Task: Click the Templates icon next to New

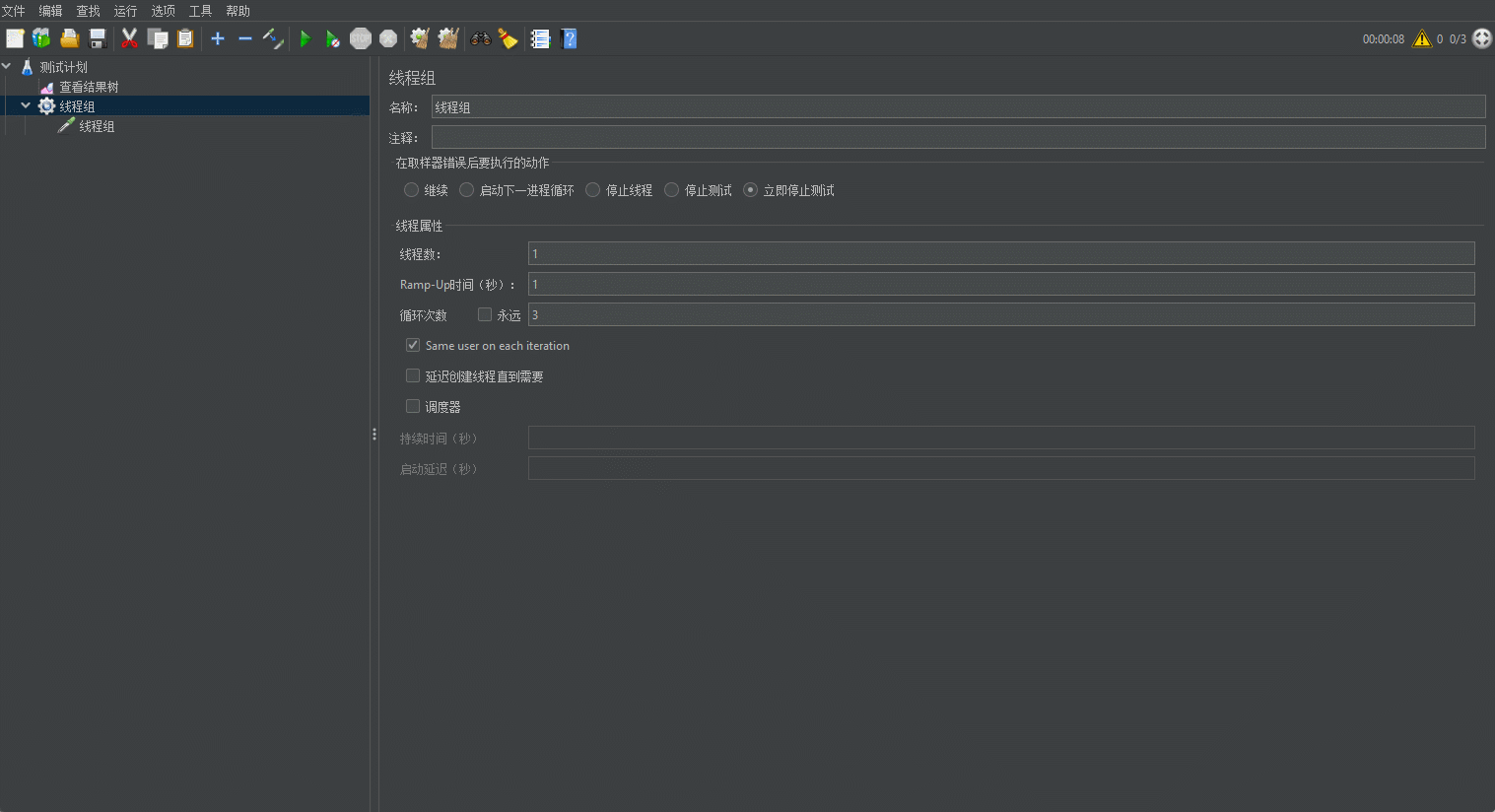Action: click(x=41, y=39)
